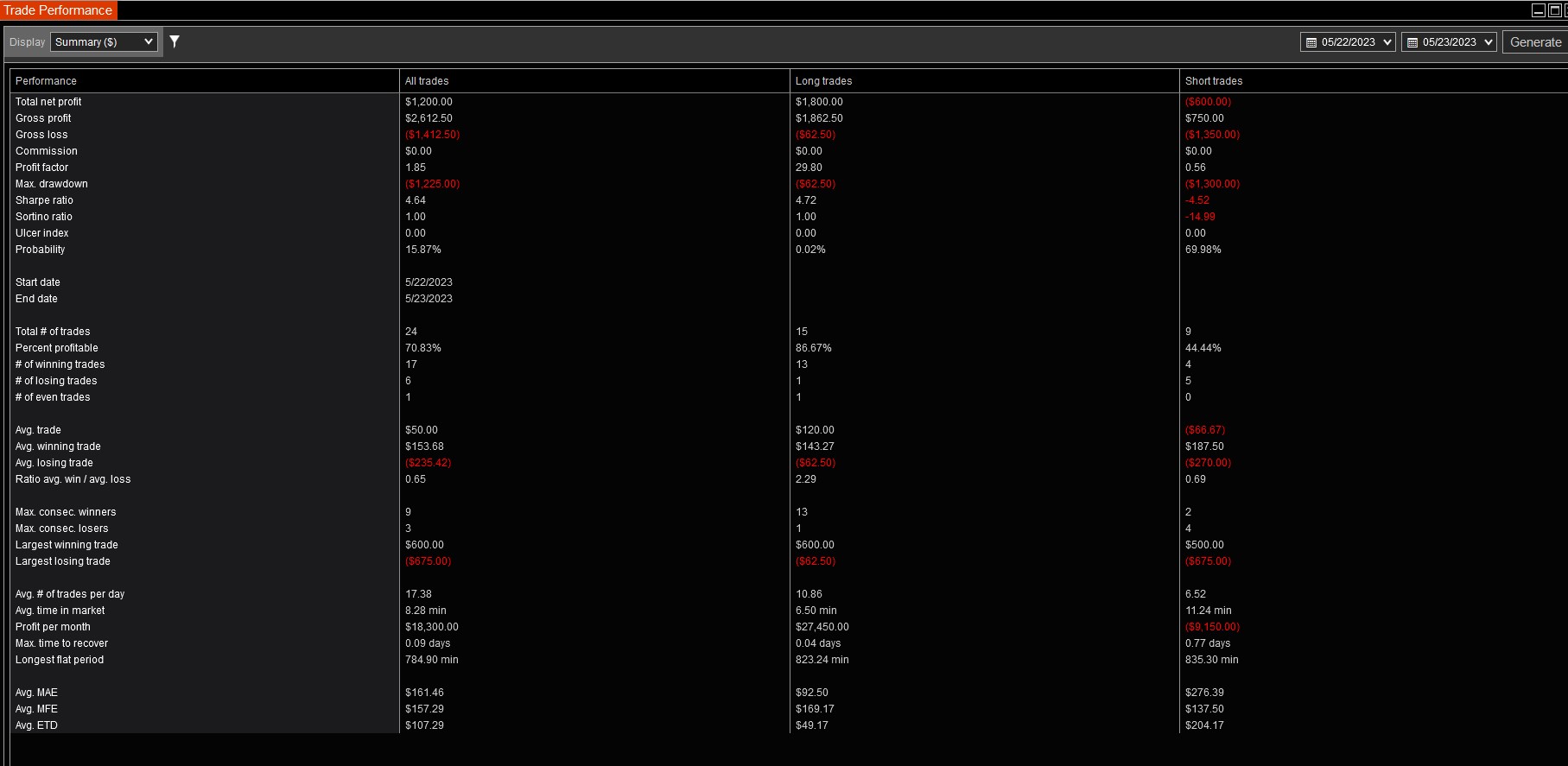Select the All trades column header
The width and height of the screenshot is (1568, 766).
[594, 80]
